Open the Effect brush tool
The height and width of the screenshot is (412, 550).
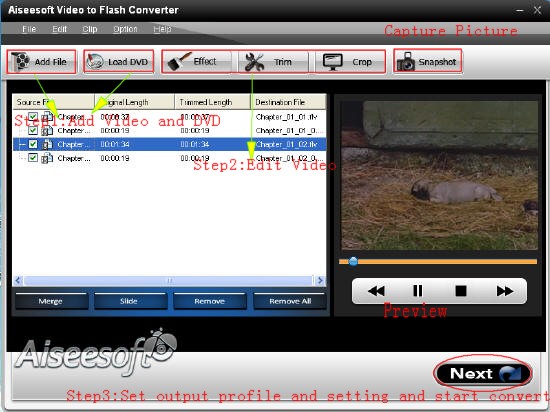click(x=180, y=62)
